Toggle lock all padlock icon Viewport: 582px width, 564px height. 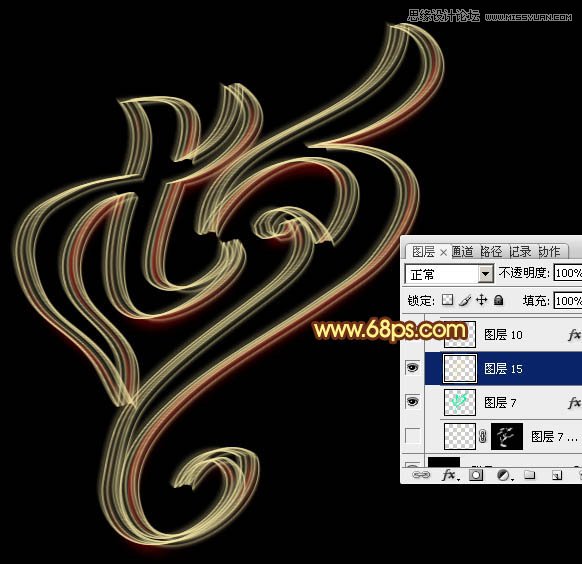click(499, 300)
